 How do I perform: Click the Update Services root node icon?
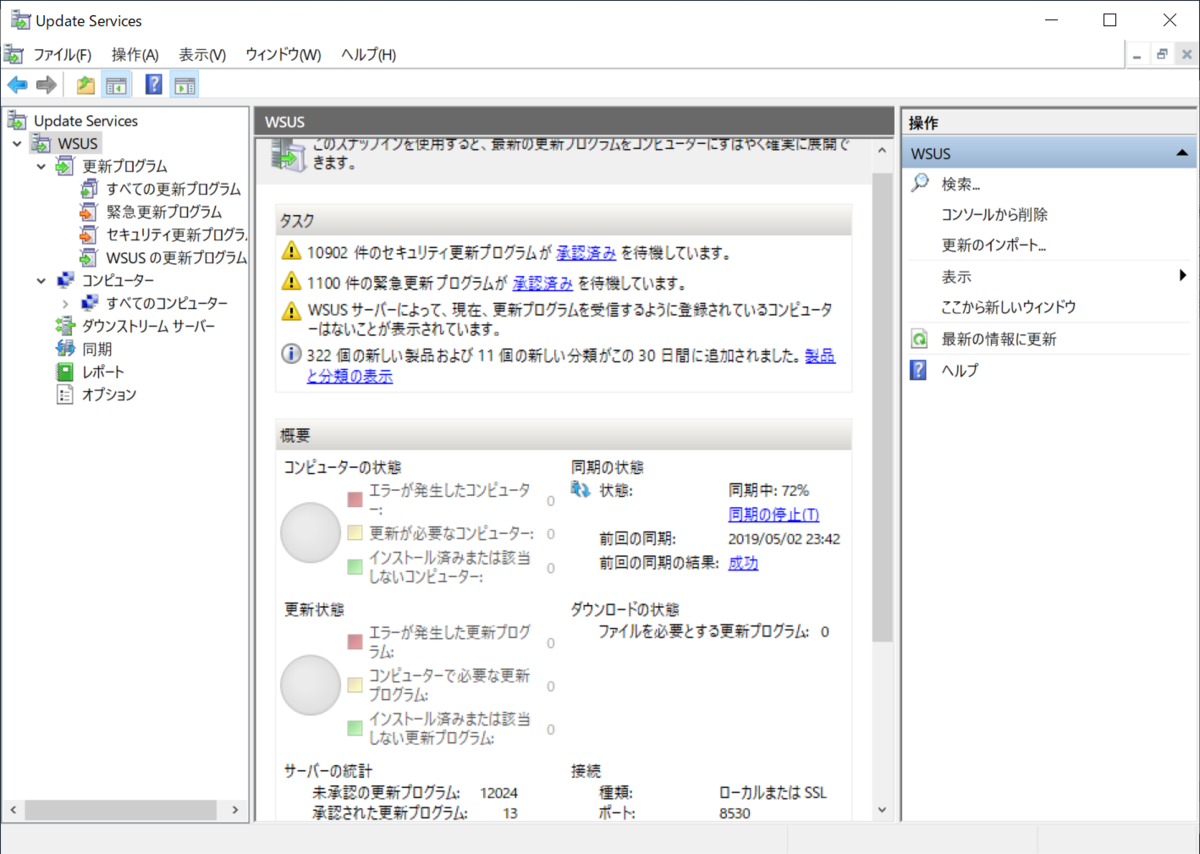pos(18,121)
